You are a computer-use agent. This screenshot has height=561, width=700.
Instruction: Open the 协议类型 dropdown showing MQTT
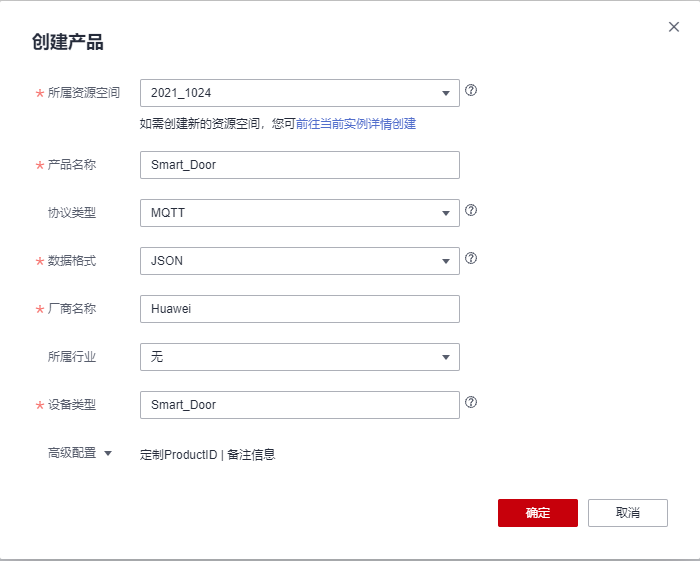(299, 213)
